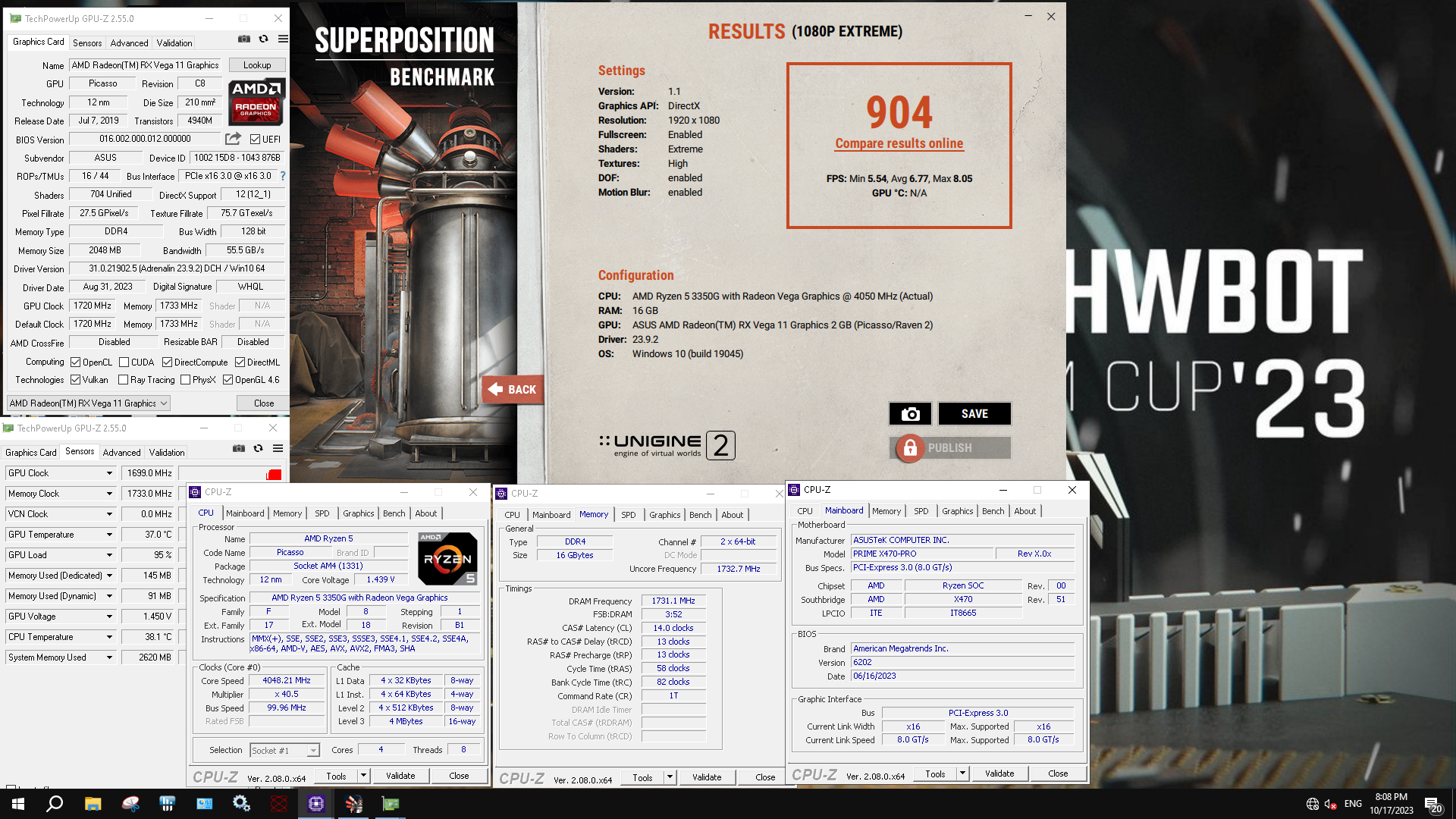Viewport: 1456px width, 819px height.
Task: Open the Windows Start menu
Action: 18,804
